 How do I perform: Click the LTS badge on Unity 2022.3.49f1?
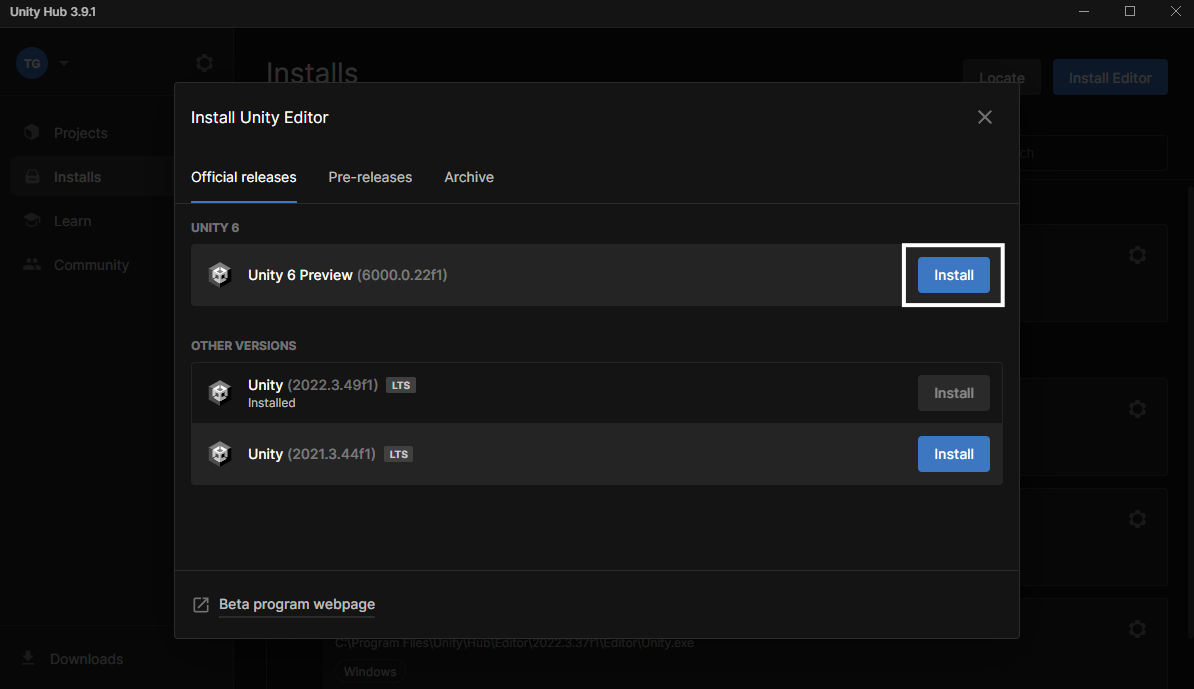coord(401,385)
